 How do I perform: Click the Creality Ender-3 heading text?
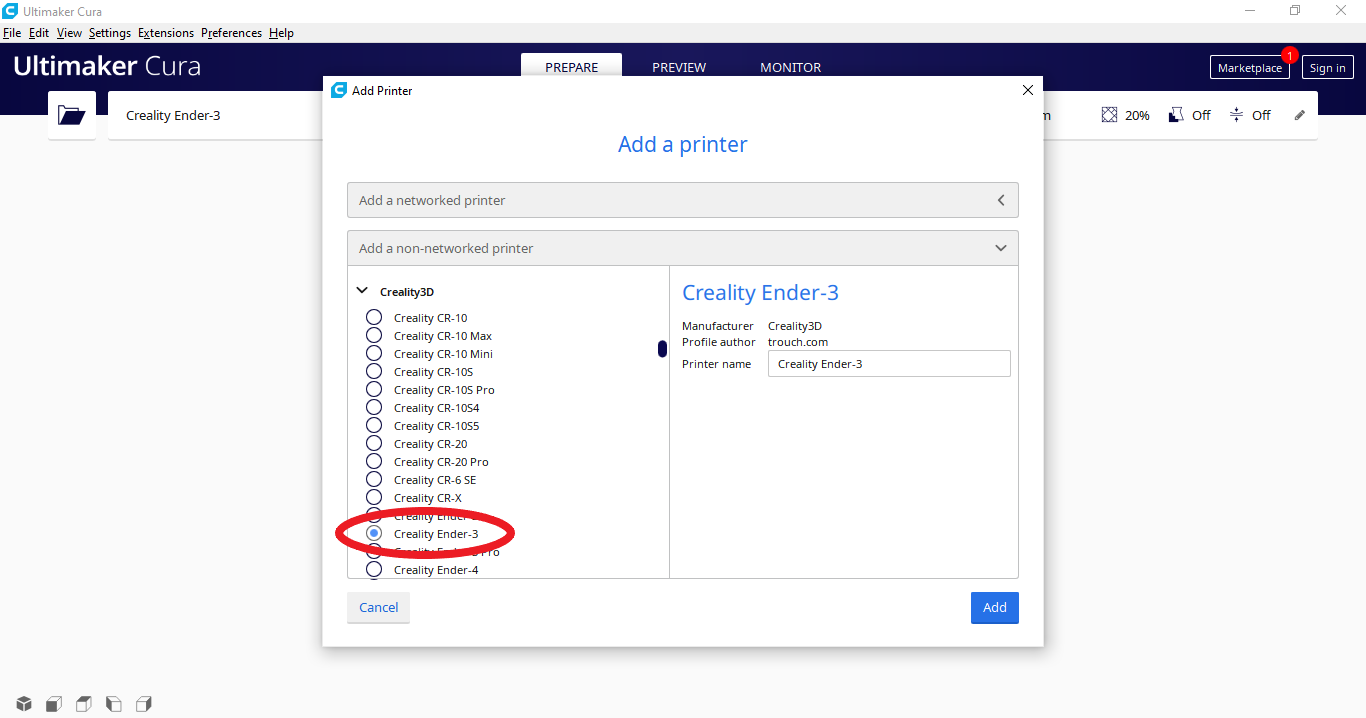pyautogui.click(x=760, y=293)
